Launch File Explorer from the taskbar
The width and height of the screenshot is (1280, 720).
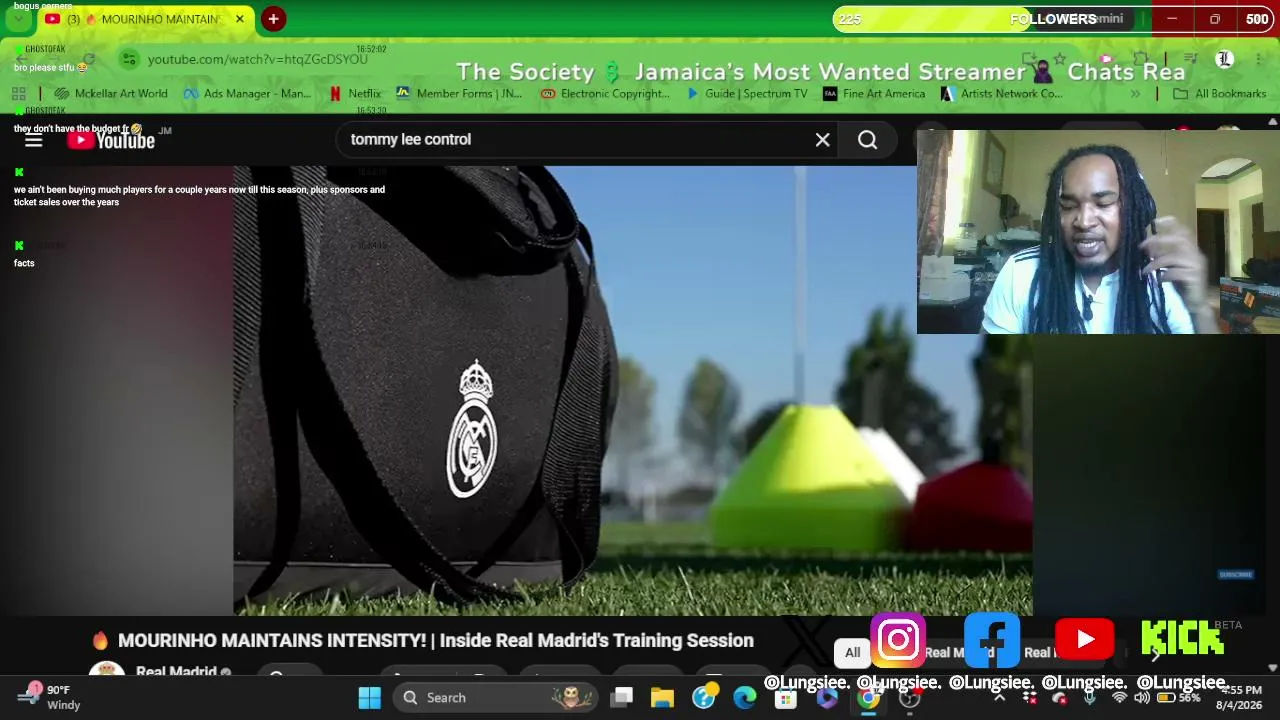point(662,698)
